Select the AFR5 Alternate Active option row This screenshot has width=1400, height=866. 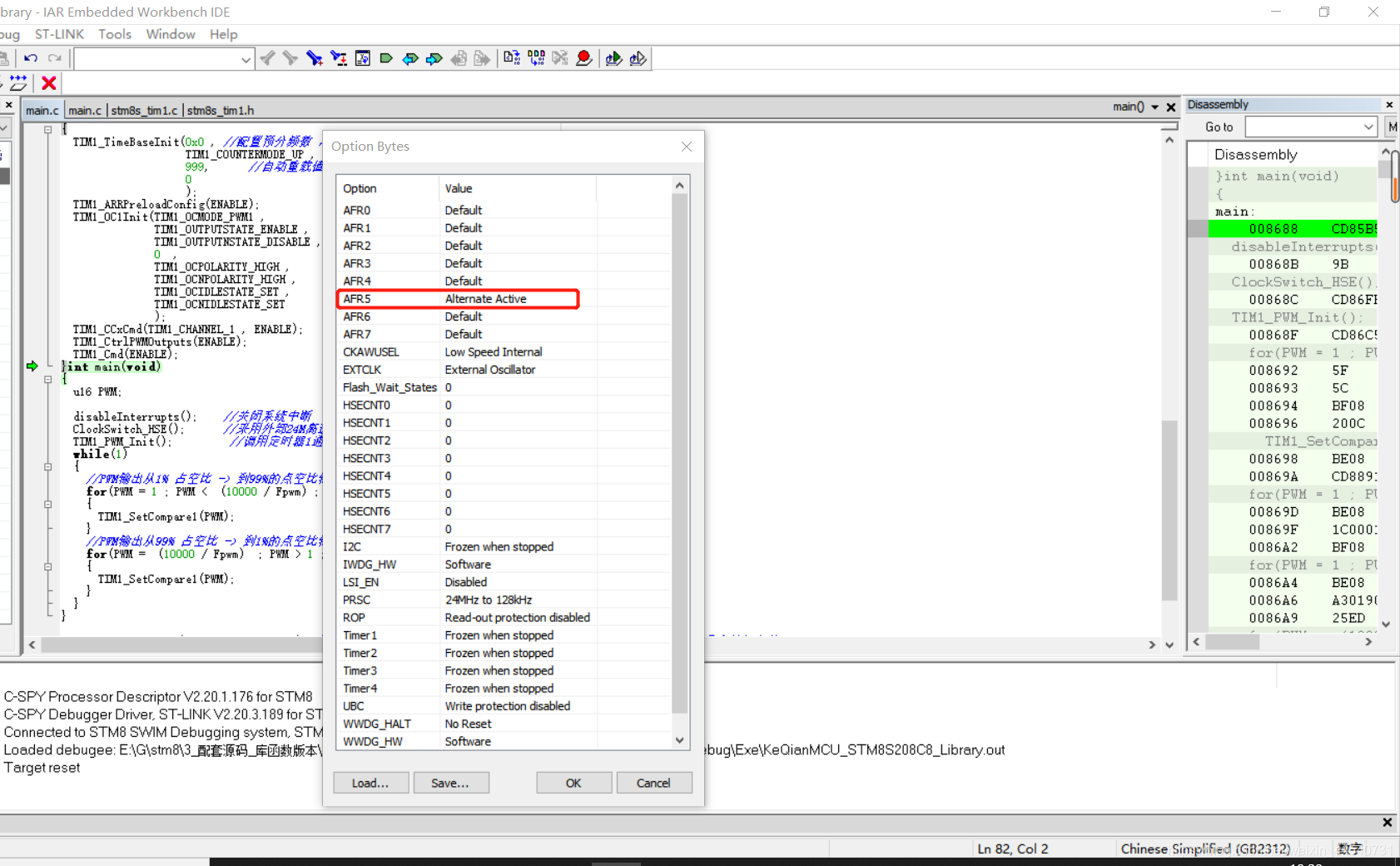(x=458, y=298)
